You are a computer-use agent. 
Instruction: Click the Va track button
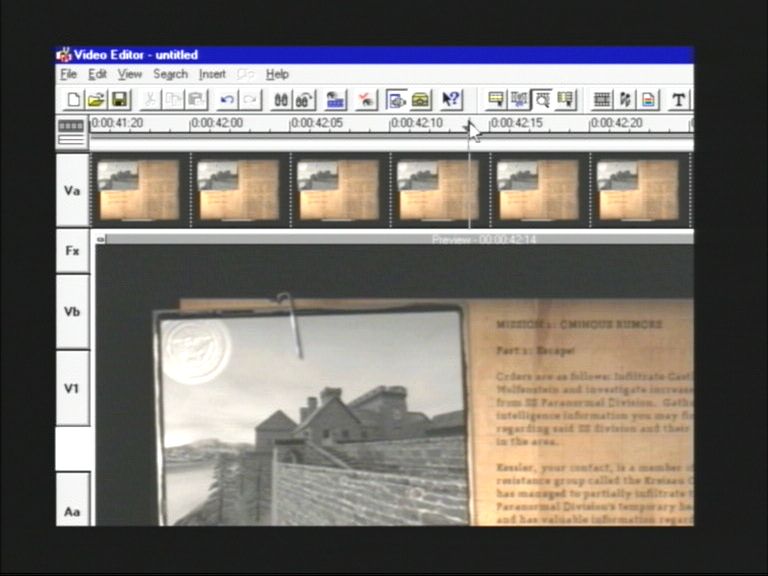(72, 190)
